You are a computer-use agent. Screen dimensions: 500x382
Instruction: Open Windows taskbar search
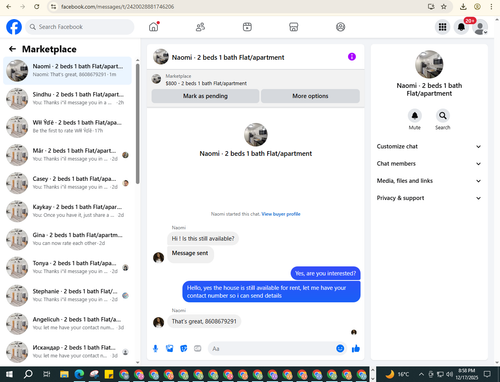click(28, 374)
